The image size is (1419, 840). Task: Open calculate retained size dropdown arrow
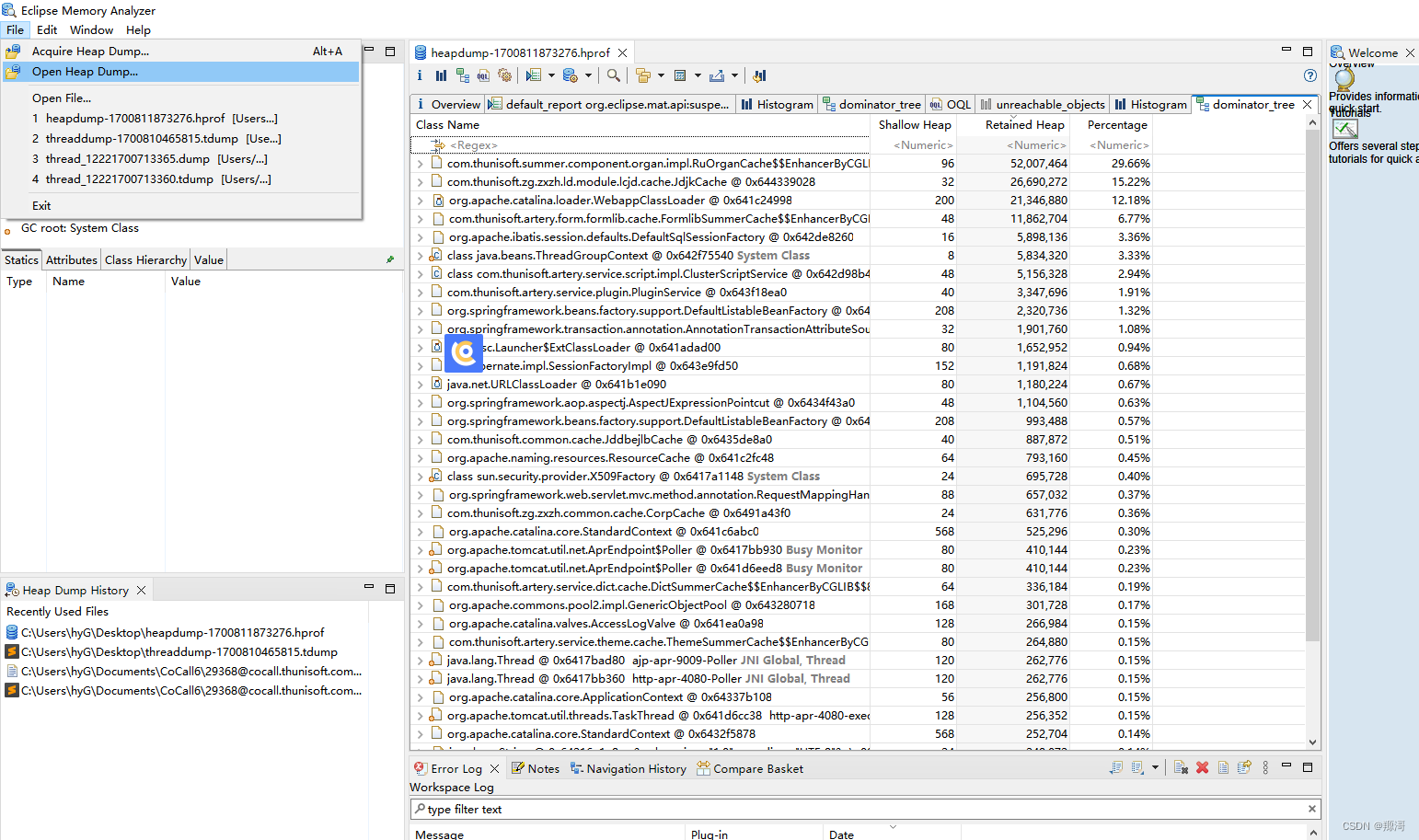click(698, 75)
